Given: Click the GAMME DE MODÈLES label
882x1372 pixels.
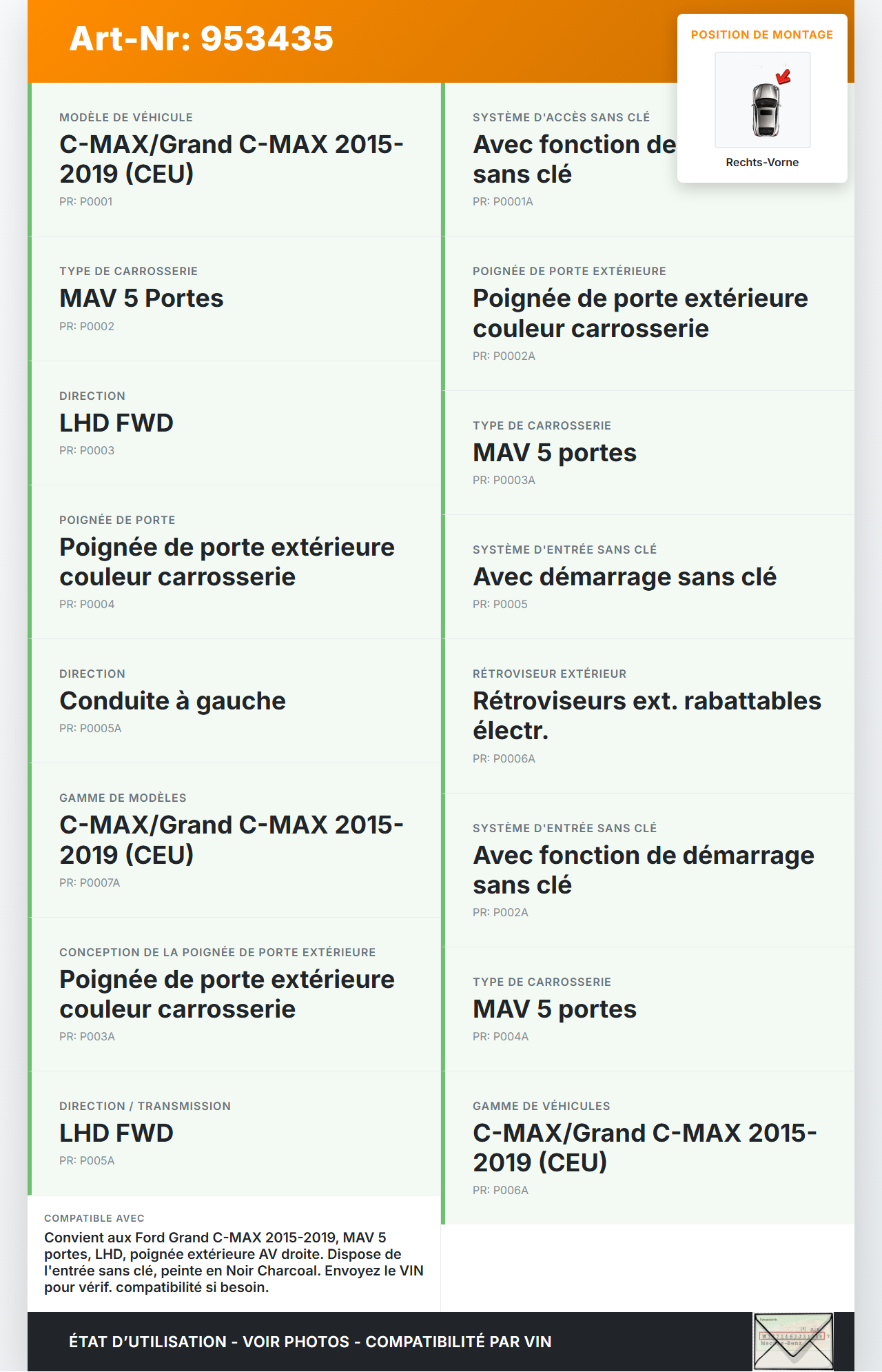Looking at the screenshot, I should point(123,798).
